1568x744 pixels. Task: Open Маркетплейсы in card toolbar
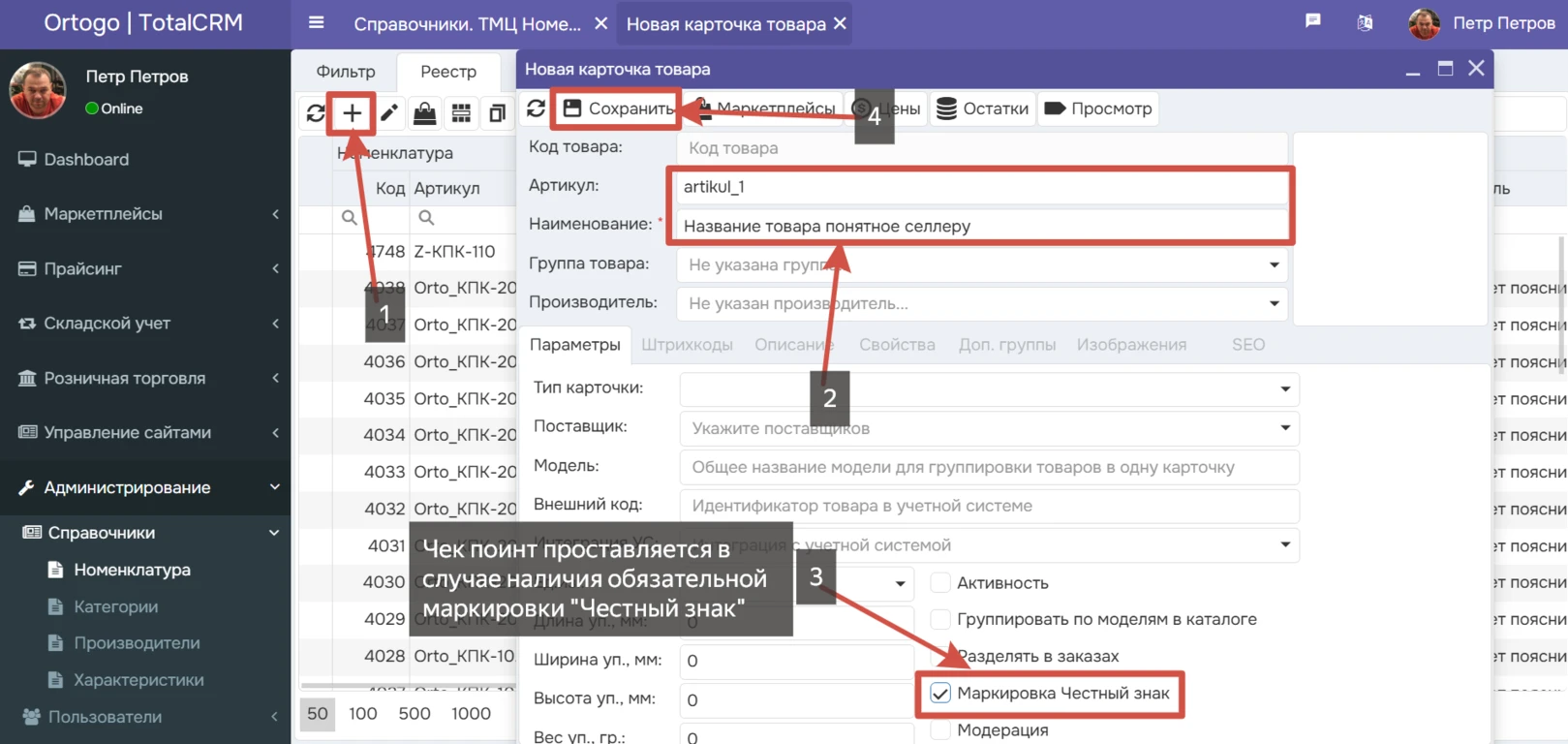pos(765,108)
